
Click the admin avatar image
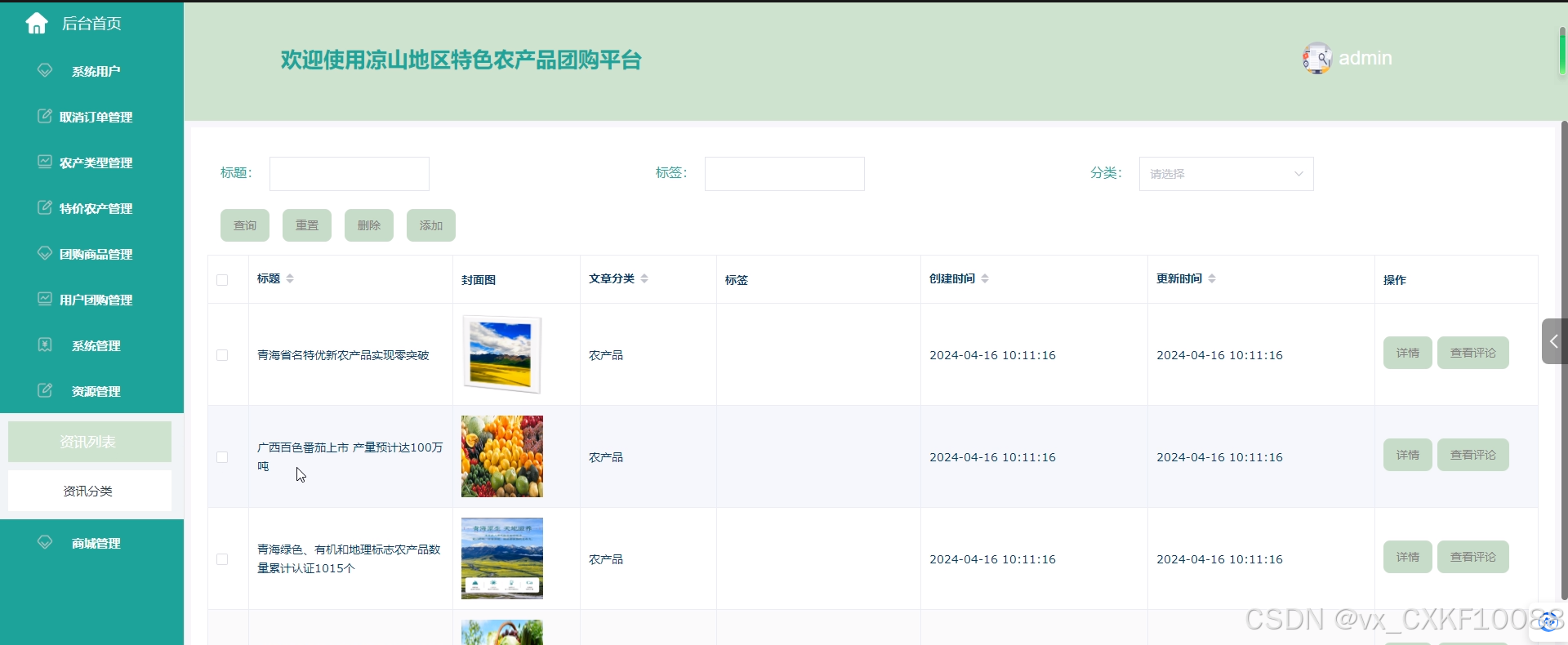(x=1316, y=58)
